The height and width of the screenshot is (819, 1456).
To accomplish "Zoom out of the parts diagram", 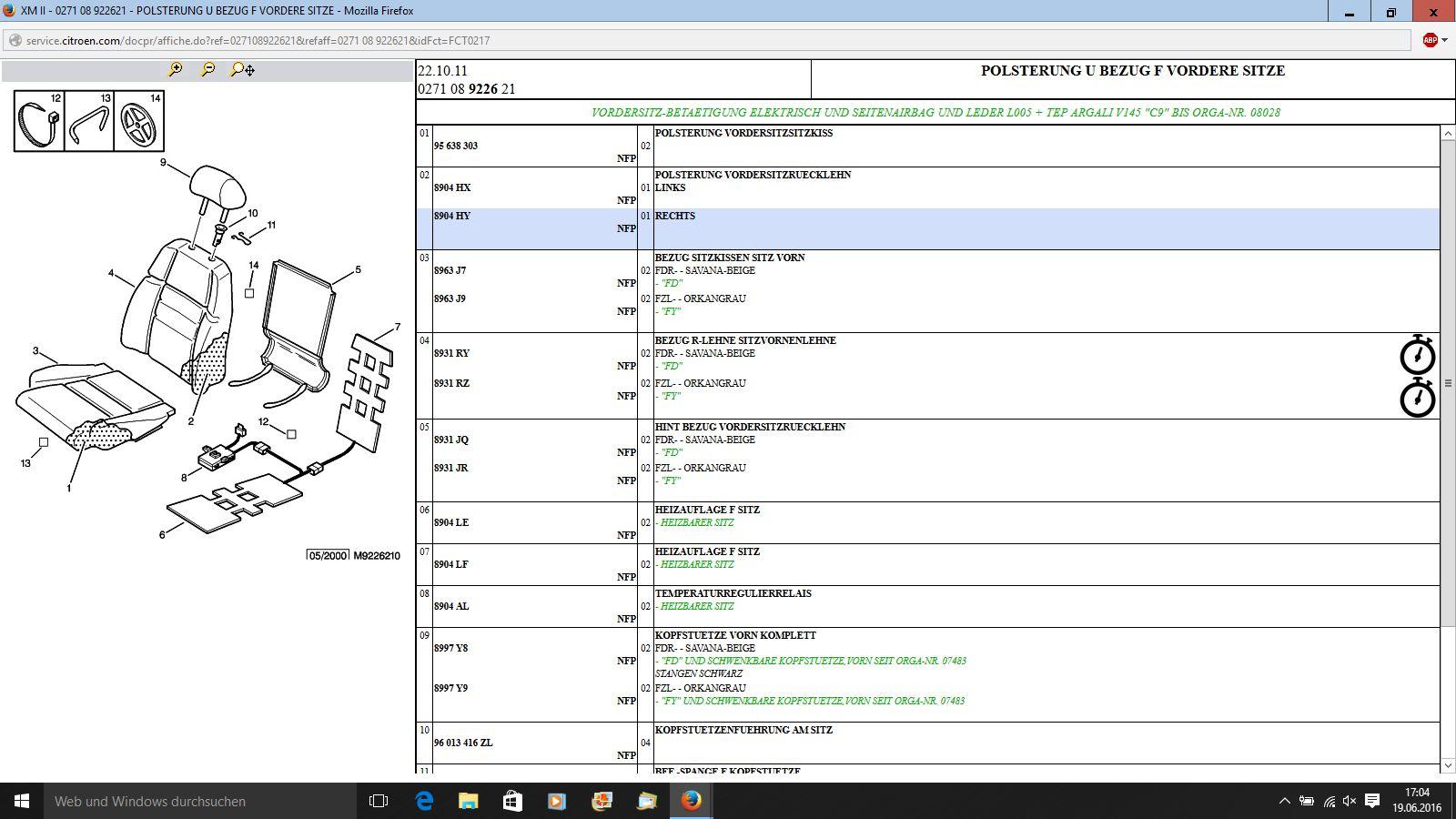I will [208, 69].
